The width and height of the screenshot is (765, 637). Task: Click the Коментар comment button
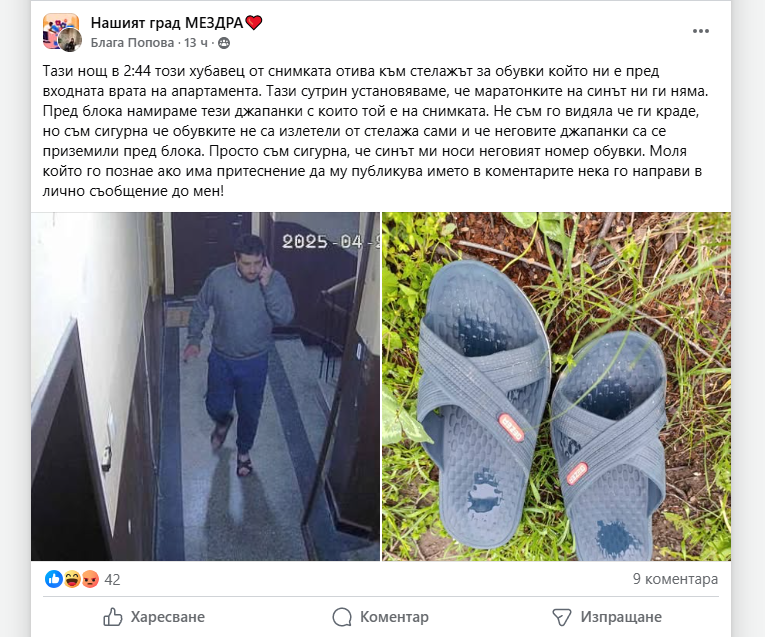[381, 617]
